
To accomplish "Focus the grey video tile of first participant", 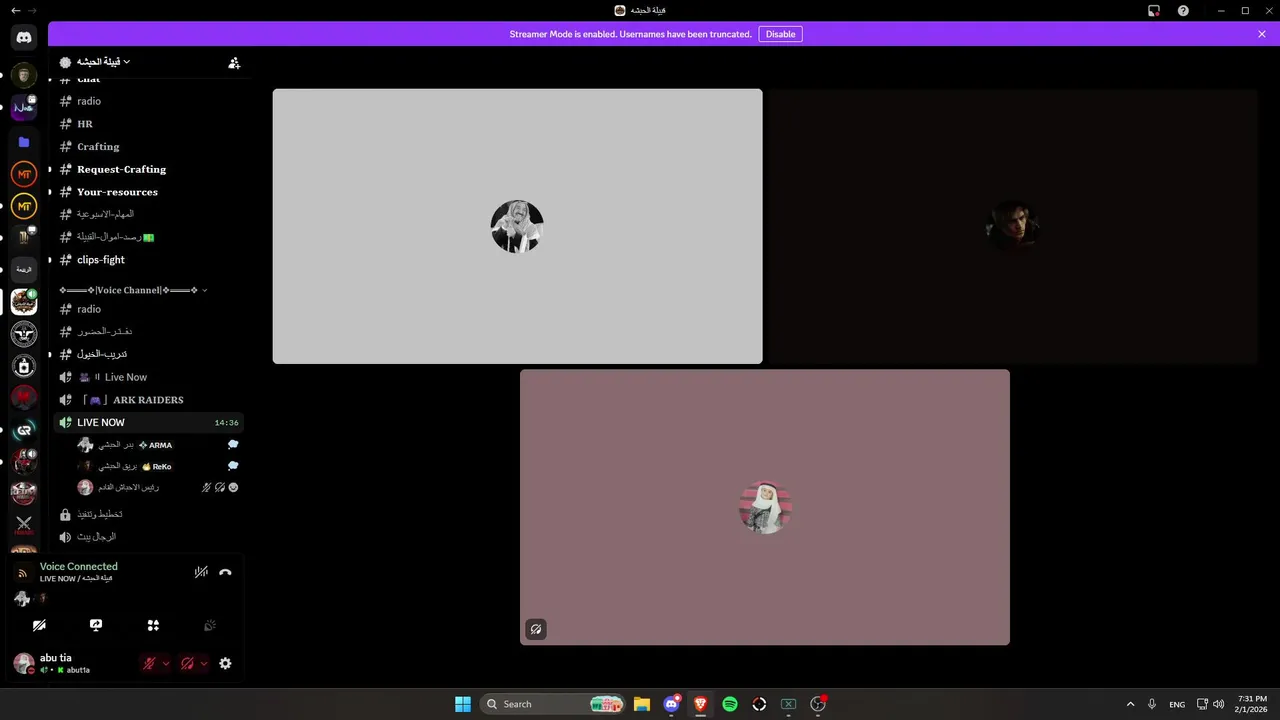I will (517, 226).
